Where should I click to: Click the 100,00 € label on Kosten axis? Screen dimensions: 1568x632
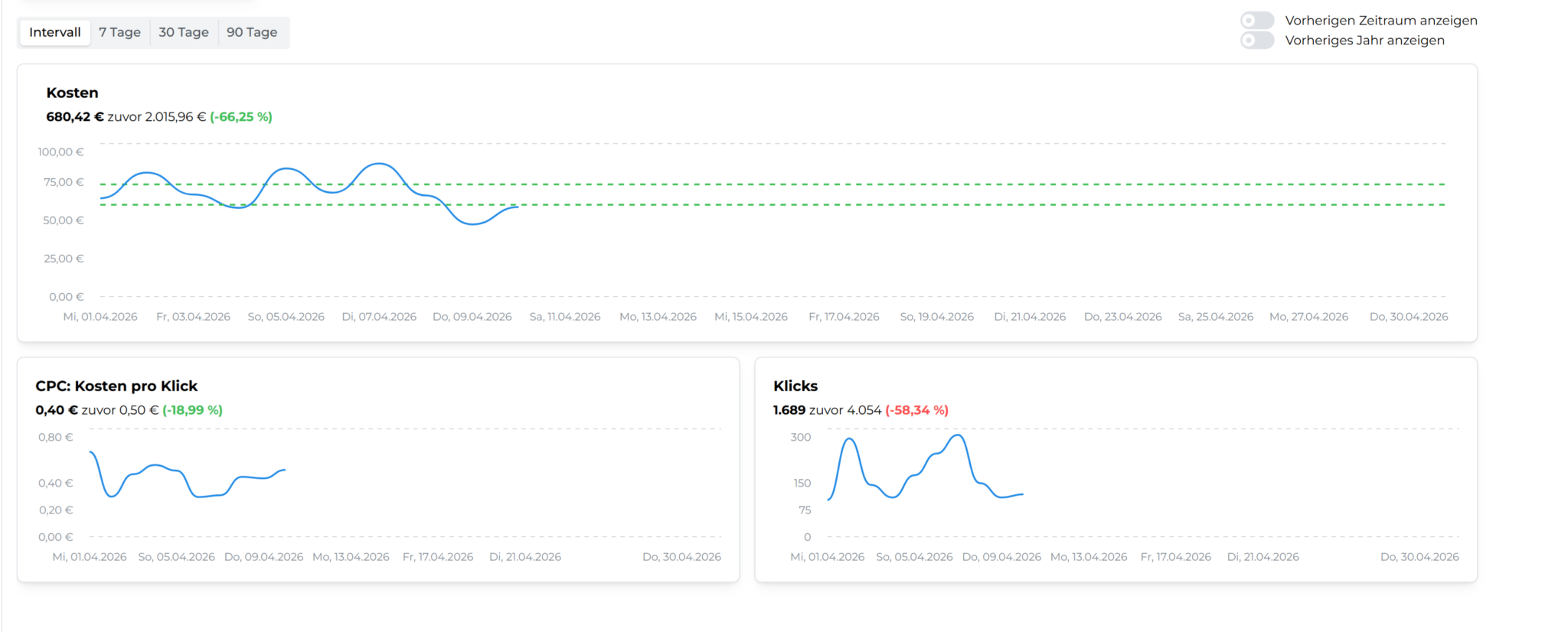click(60, 152)
